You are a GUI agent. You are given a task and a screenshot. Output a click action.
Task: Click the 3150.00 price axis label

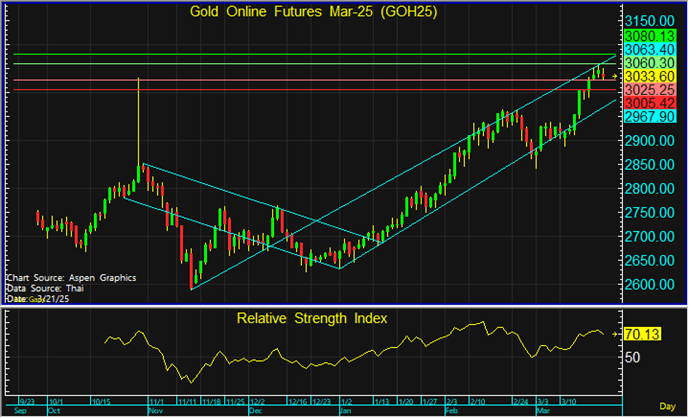(650, 20)
